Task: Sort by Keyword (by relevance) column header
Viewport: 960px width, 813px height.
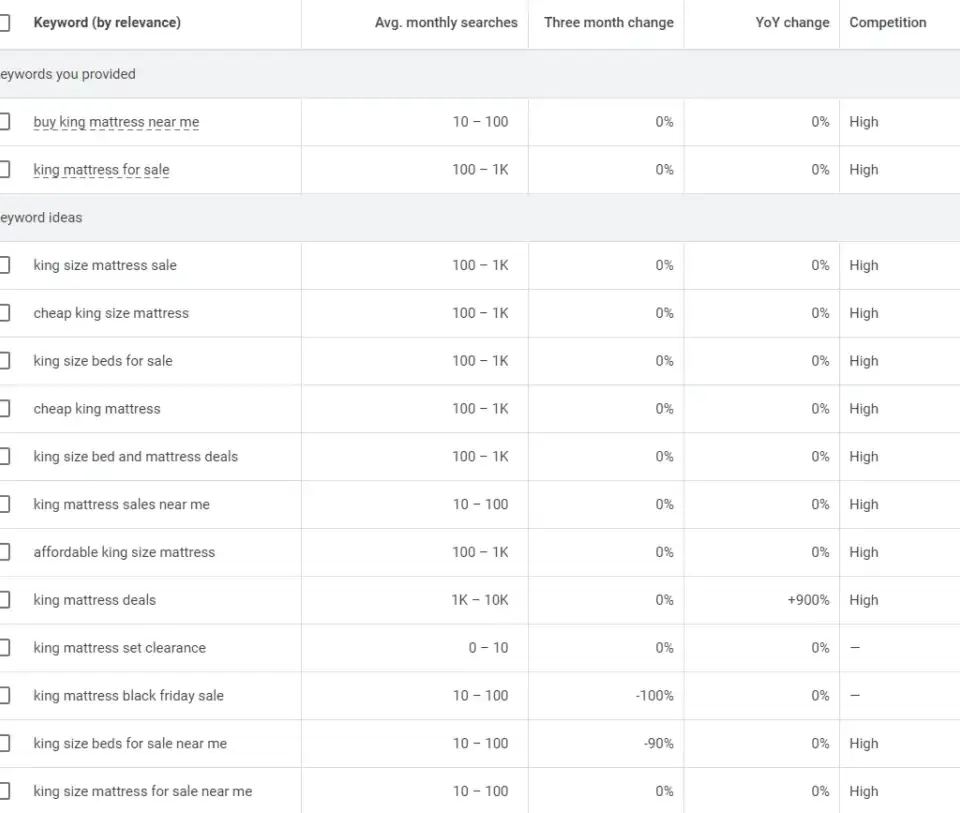Action: 107,23
